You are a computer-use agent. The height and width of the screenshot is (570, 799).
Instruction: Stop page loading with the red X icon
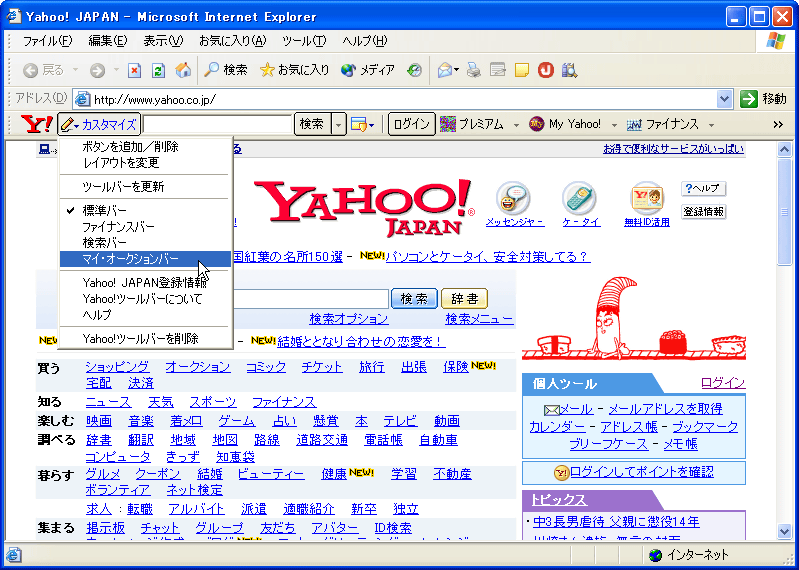pyautogui.click(x=134, y=70)
